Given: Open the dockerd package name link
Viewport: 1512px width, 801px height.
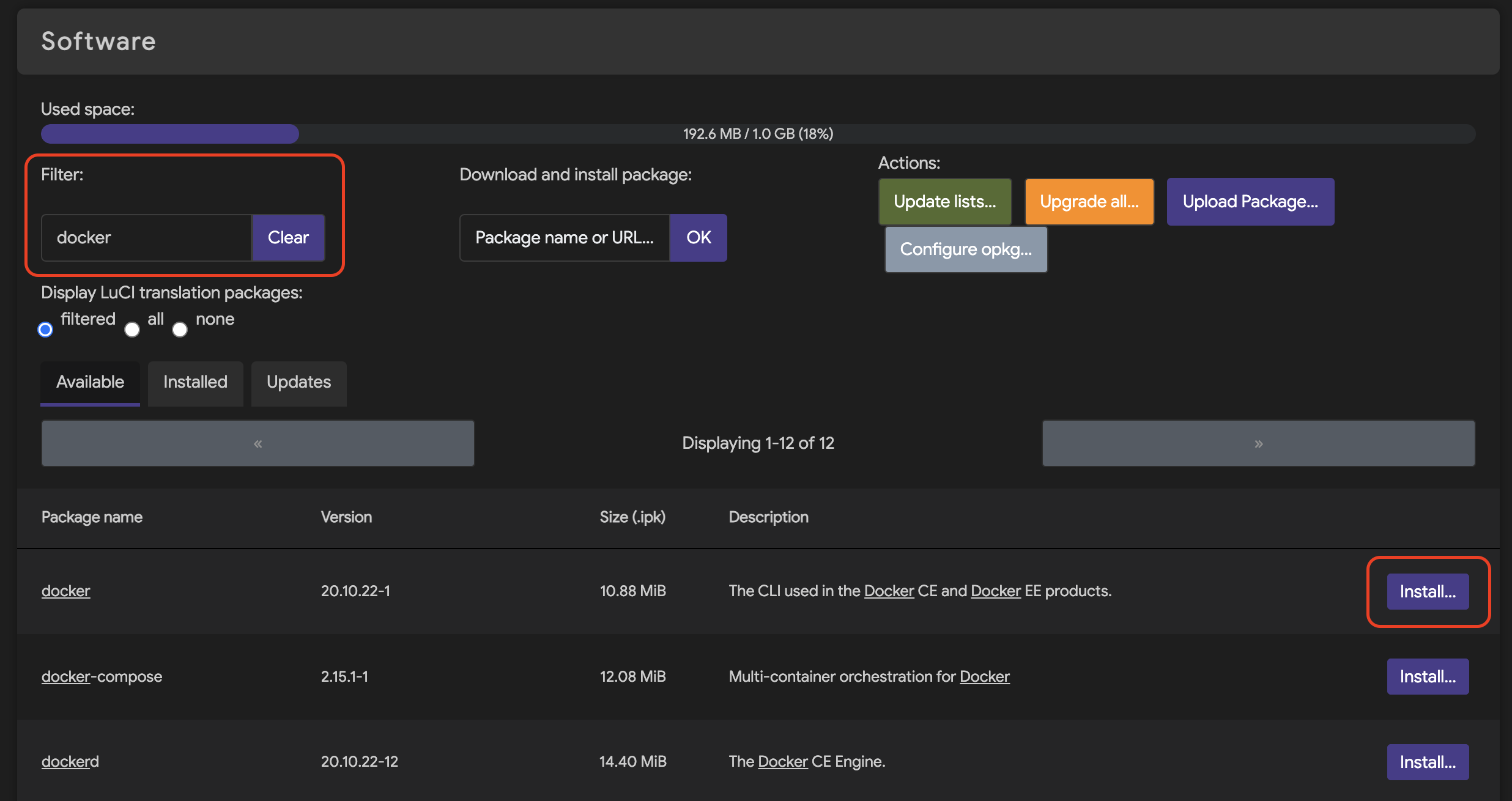Looking at the screenshot, I should (70, 761).
